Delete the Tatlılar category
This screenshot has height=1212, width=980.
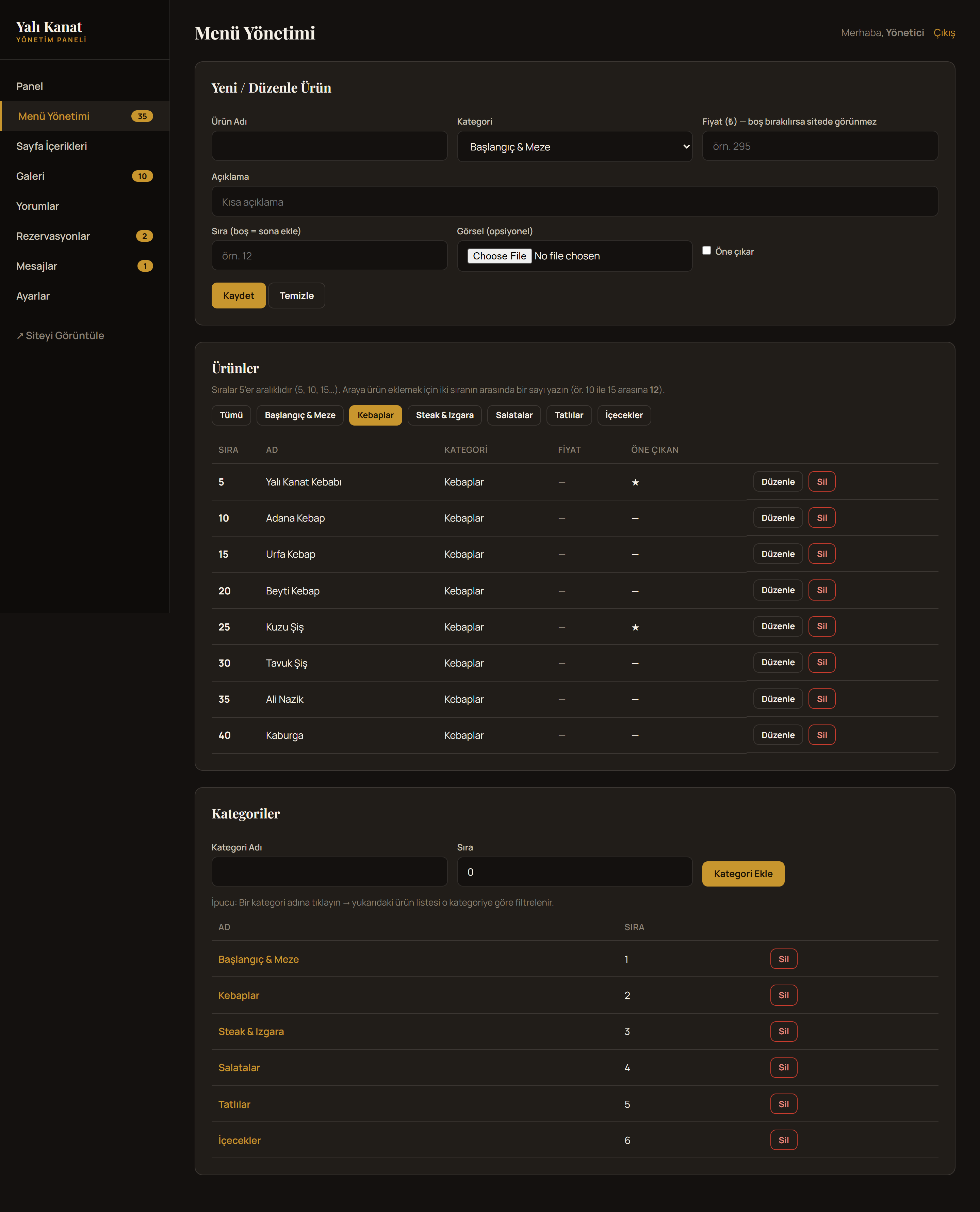pos(784,1104)
